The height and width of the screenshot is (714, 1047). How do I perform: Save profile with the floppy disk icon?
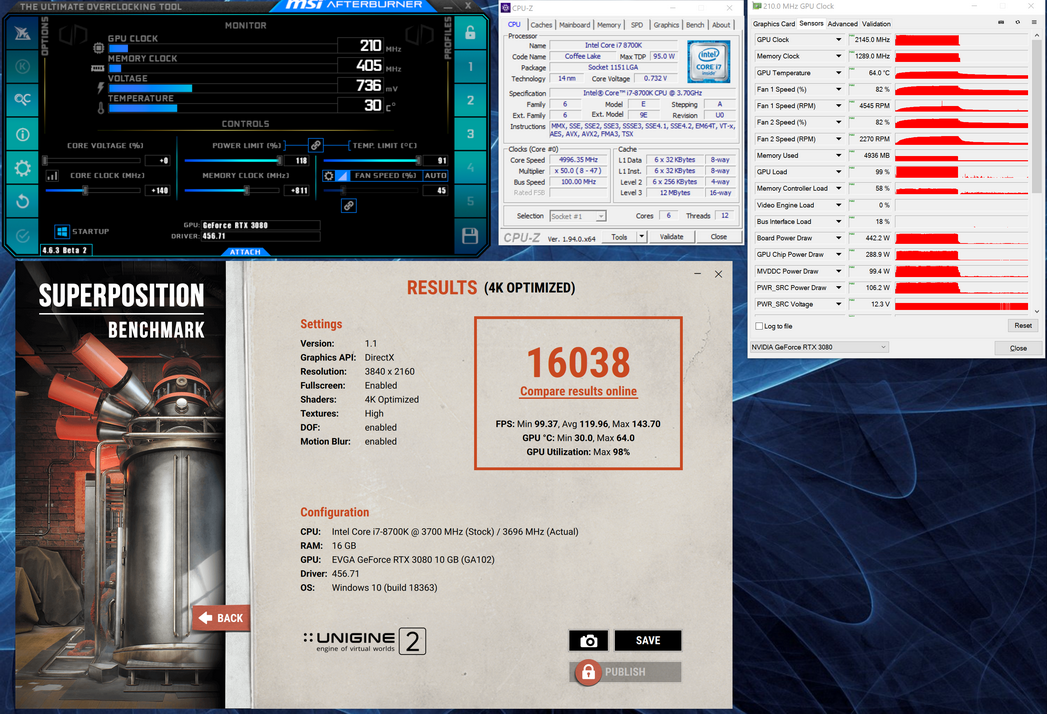(470, 235)
